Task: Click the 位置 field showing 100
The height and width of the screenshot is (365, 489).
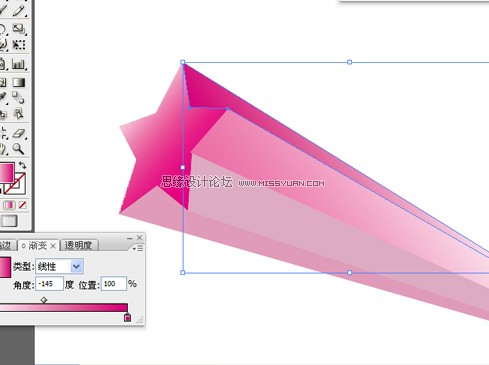Action: [x=114, y=284]
